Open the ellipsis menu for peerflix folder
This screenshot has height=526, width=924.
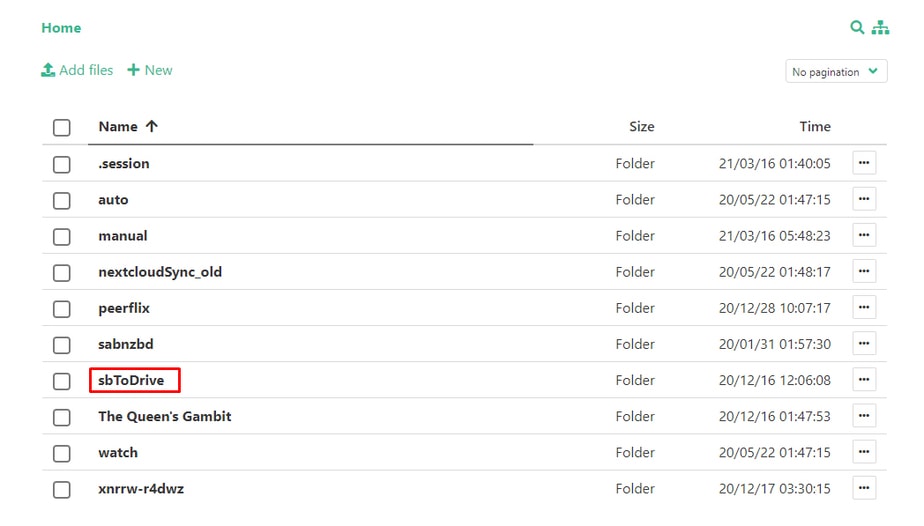(864, 308)
